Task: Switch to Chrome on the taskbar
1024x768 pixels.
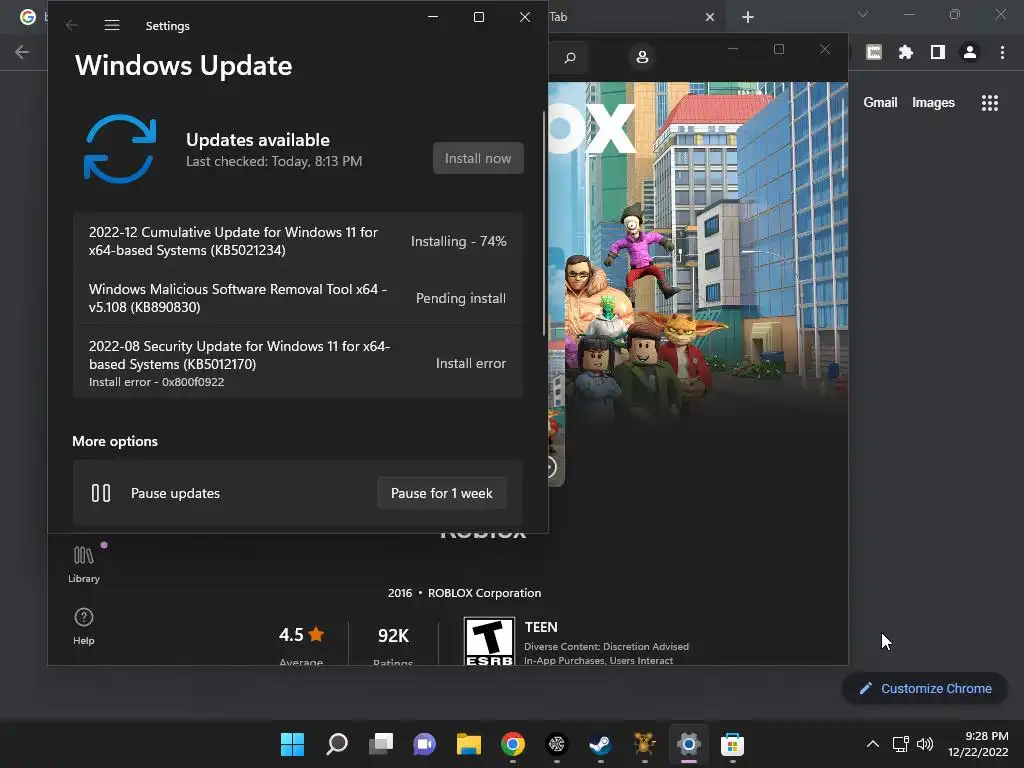Action: 513,744
